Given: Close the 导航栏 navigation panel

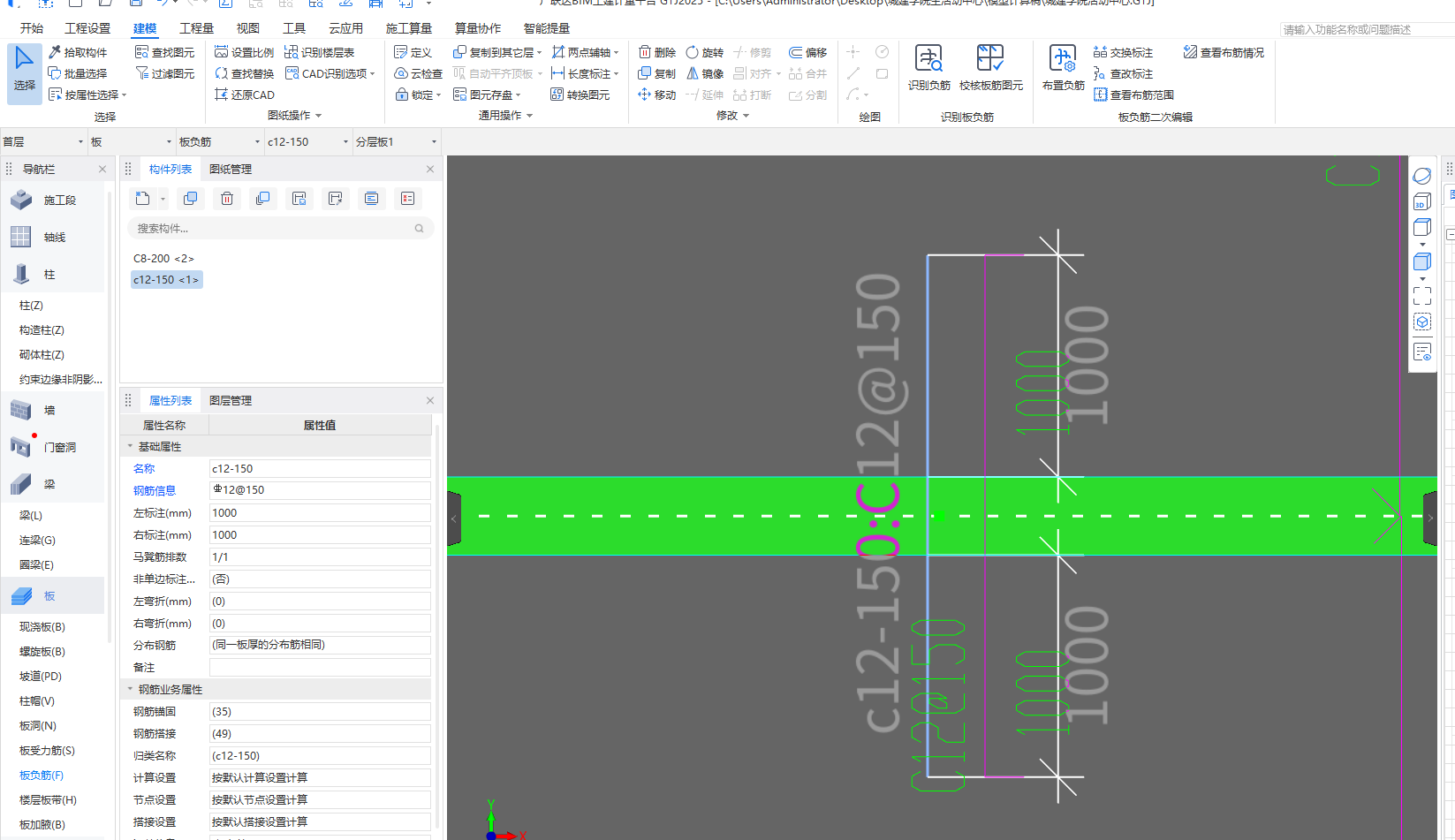Looking at the screenshot, I should click(102, 169).
